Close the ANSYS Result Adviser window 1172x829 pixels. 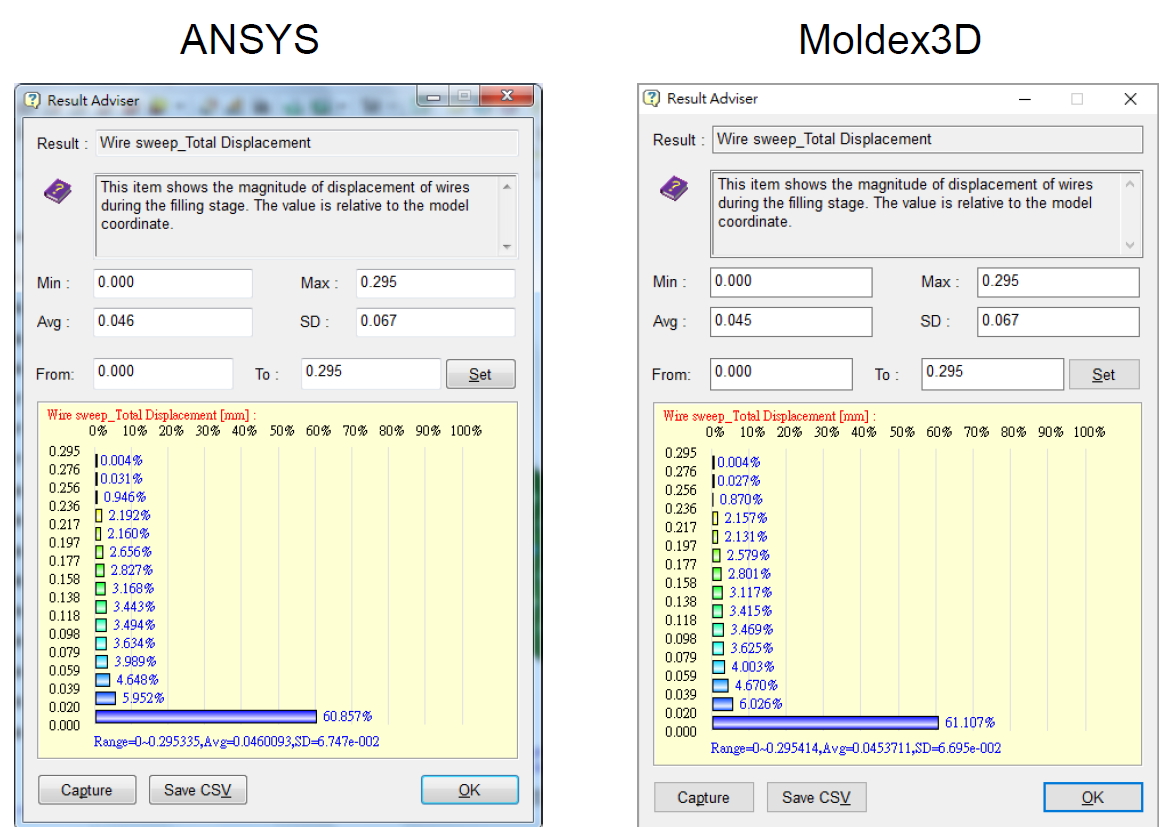click(507, 96)
